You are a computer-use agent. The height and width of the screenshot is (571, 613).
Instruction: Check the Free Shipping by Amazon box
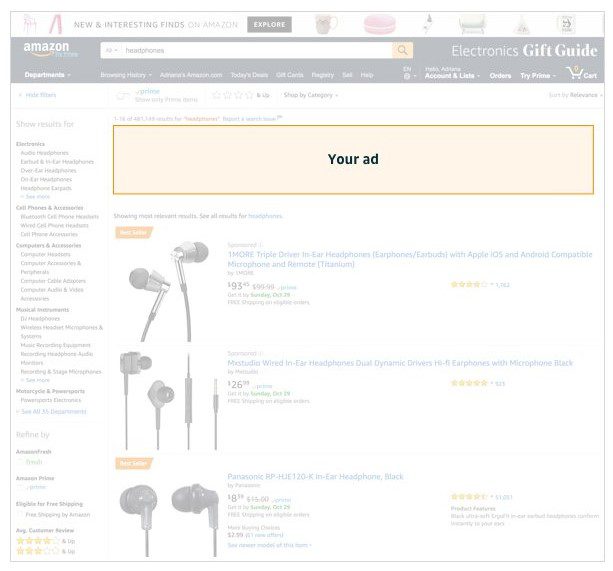(x=19, y=514)
